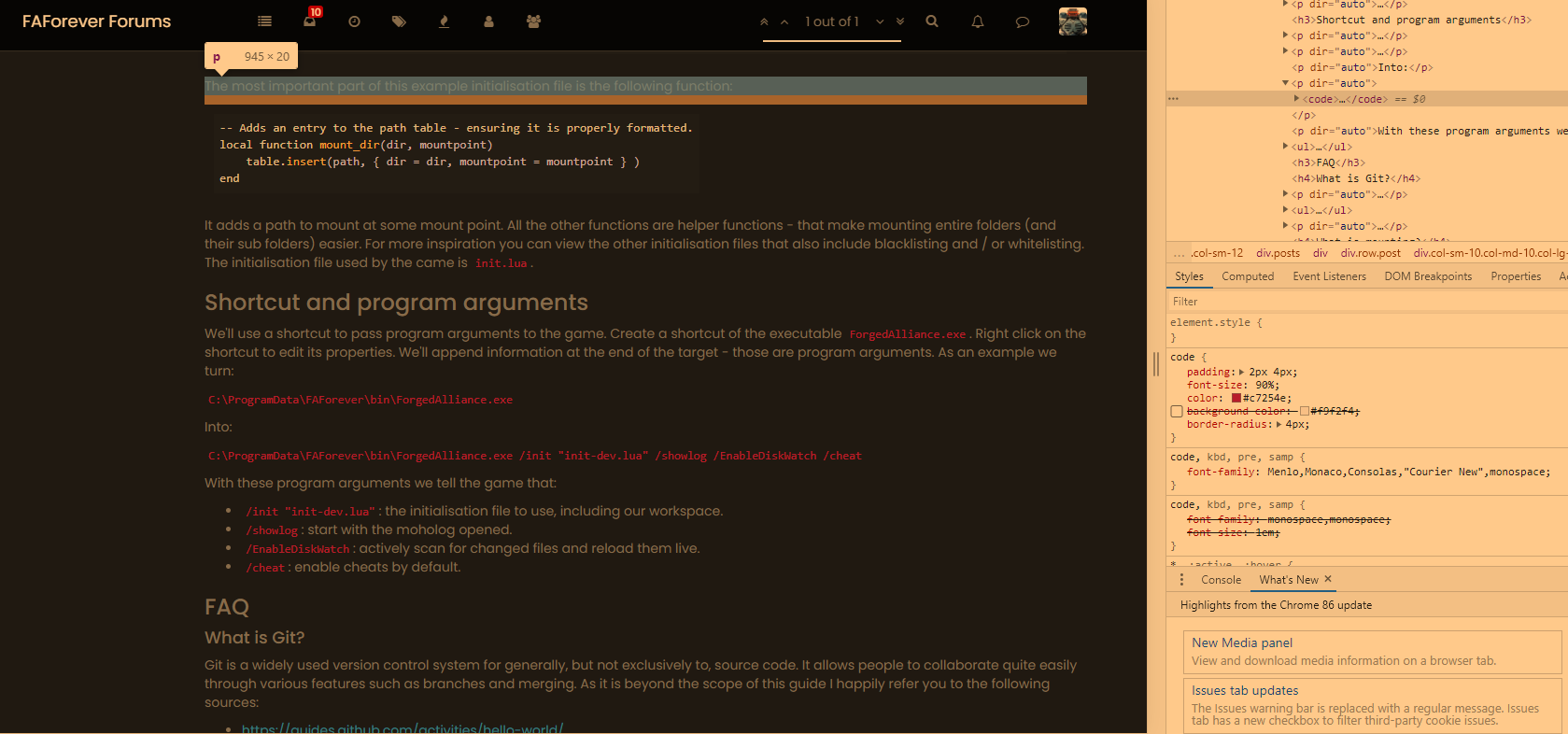
Task: Switch to the Computed tab
Action: [x=1248, y=276]
